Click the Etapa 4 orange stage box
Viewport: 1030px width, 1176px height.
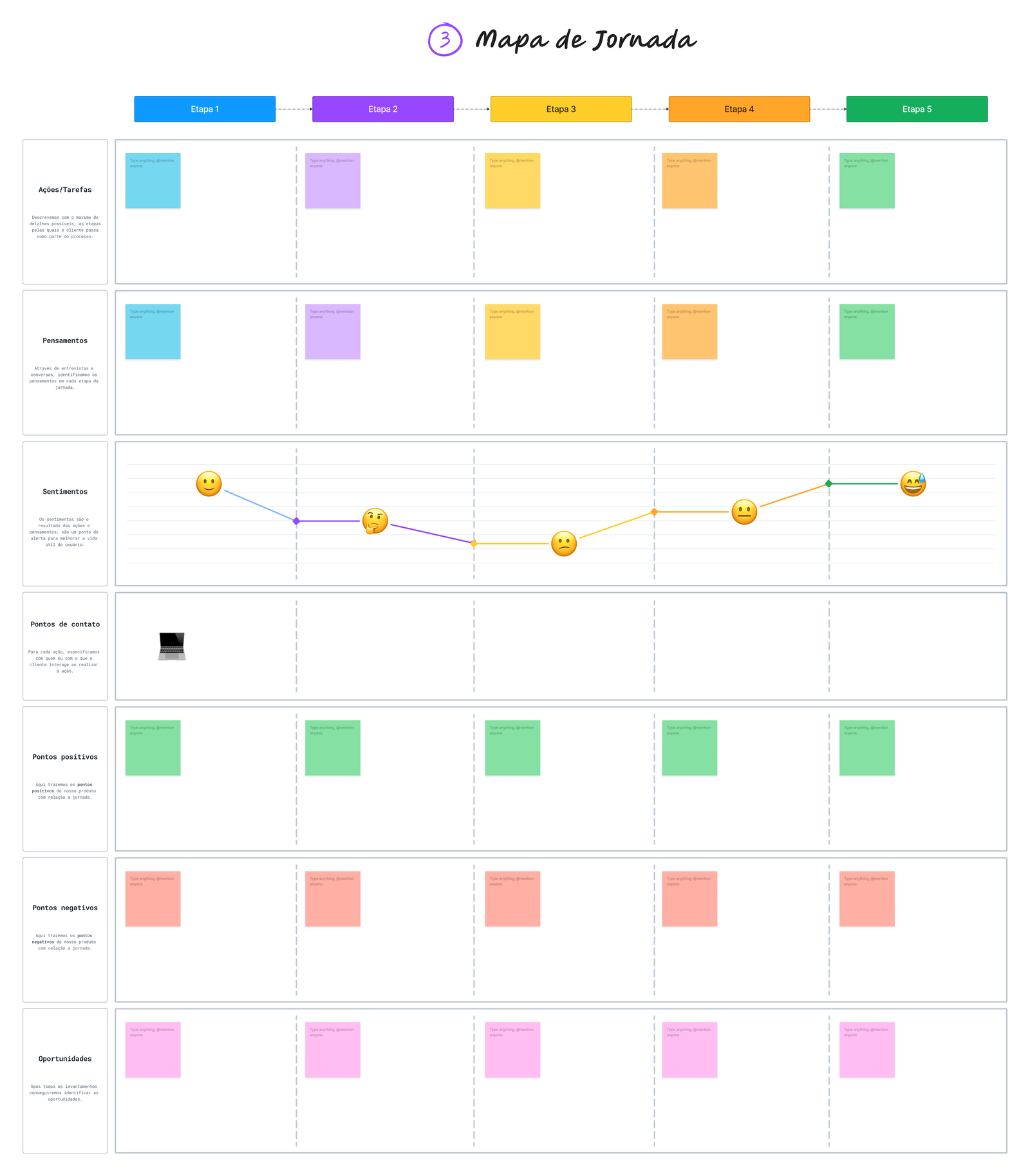739,109
